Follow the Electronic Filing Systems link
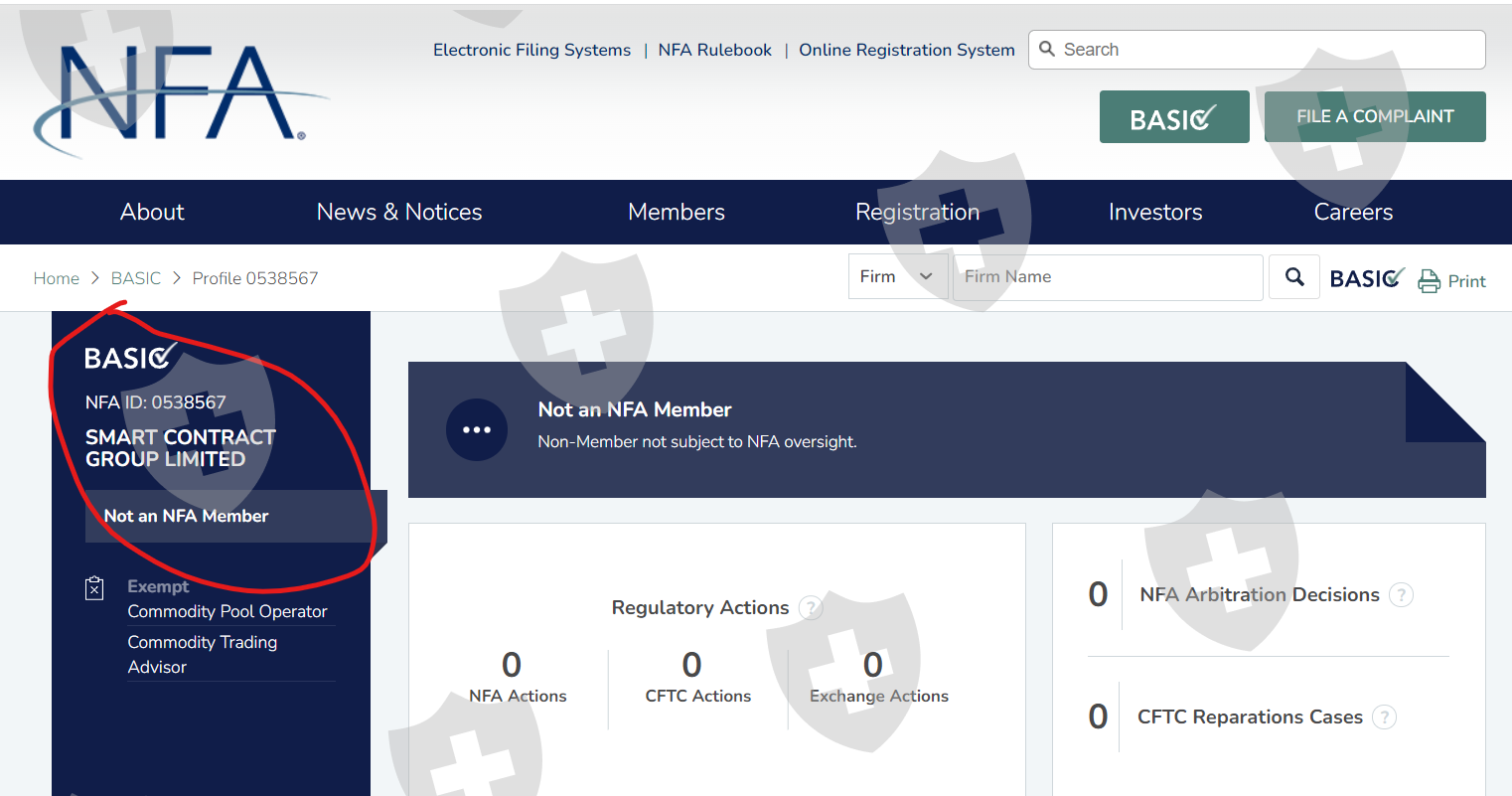This screenshot has width=1512, height=796. 531,50
